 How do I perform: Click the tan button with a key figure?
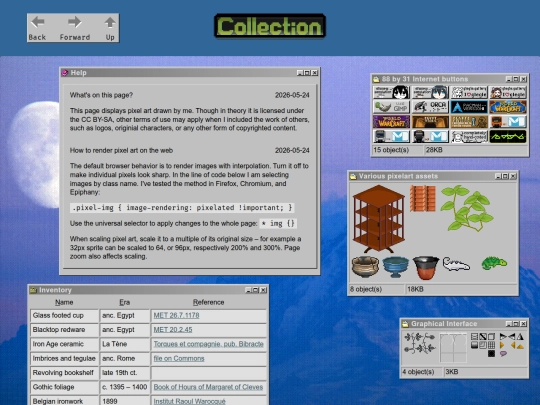point(469,122)
